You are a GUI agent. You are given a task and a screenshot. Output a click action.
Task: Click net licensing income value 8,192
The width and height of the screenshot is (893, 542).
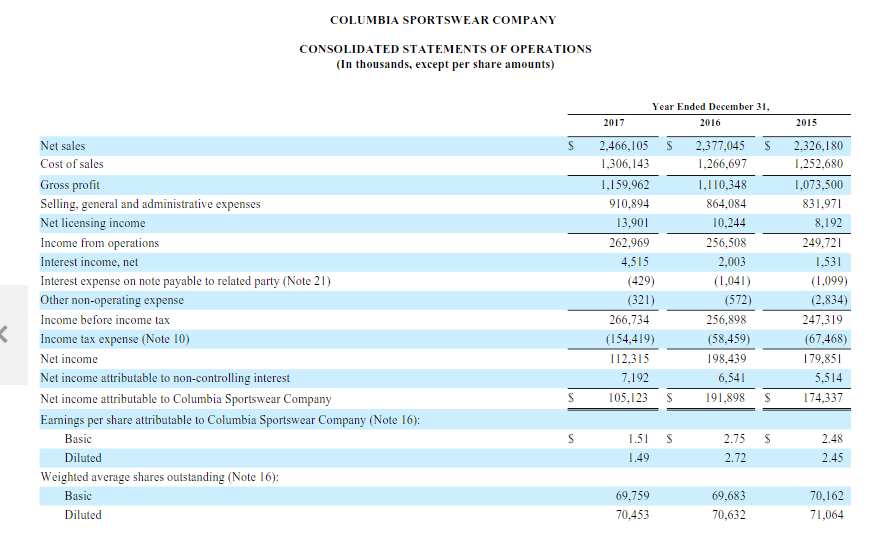828,223
